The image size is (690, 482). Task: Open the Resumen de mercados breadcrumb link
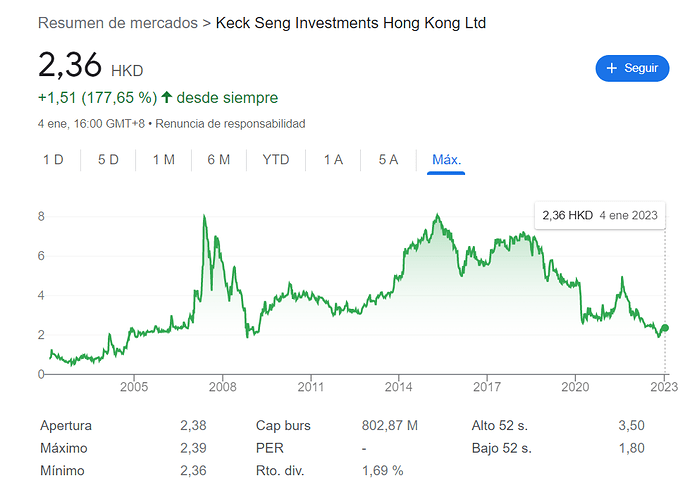pyautogui.click(x=117, y=22)
